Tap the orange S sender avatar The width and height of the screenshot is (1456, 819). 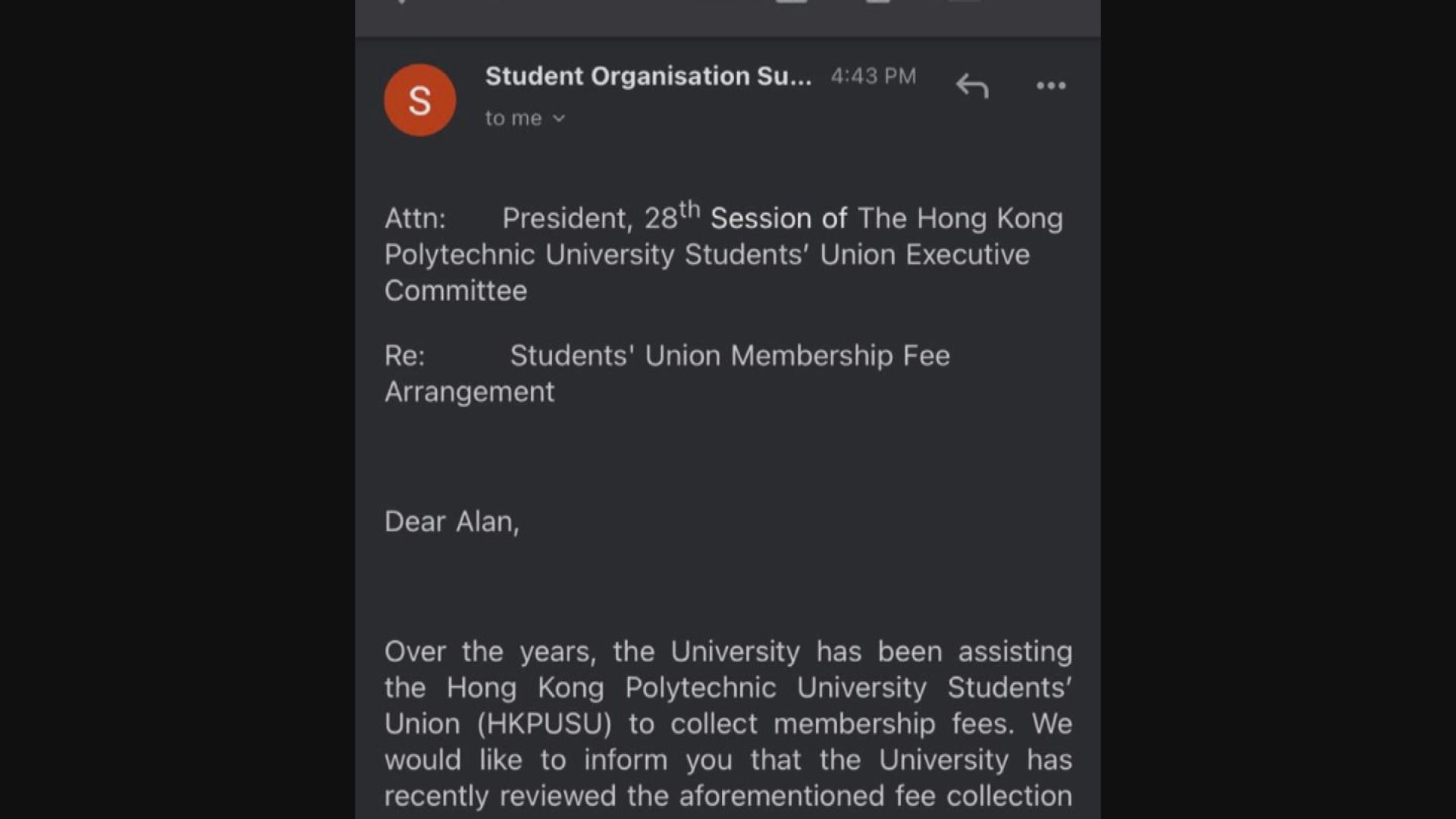point(419,99)
